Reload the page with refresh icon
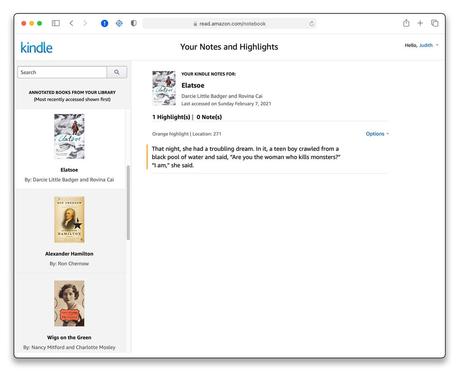460x373 pixels. pos(311,23)
